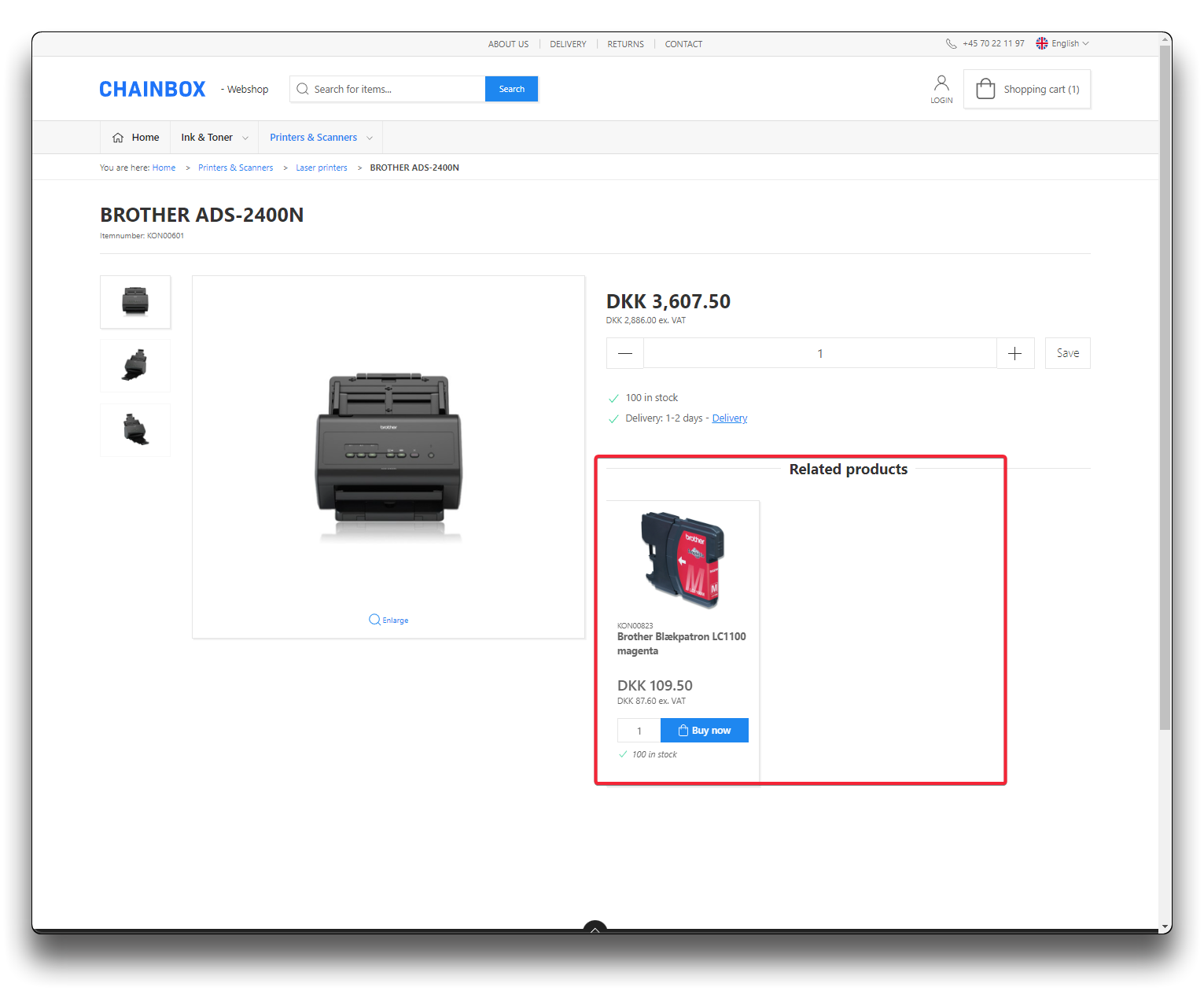1204x991 pixels.
Task: Increase quantity with the plus button
Action: click(1014, 354)
